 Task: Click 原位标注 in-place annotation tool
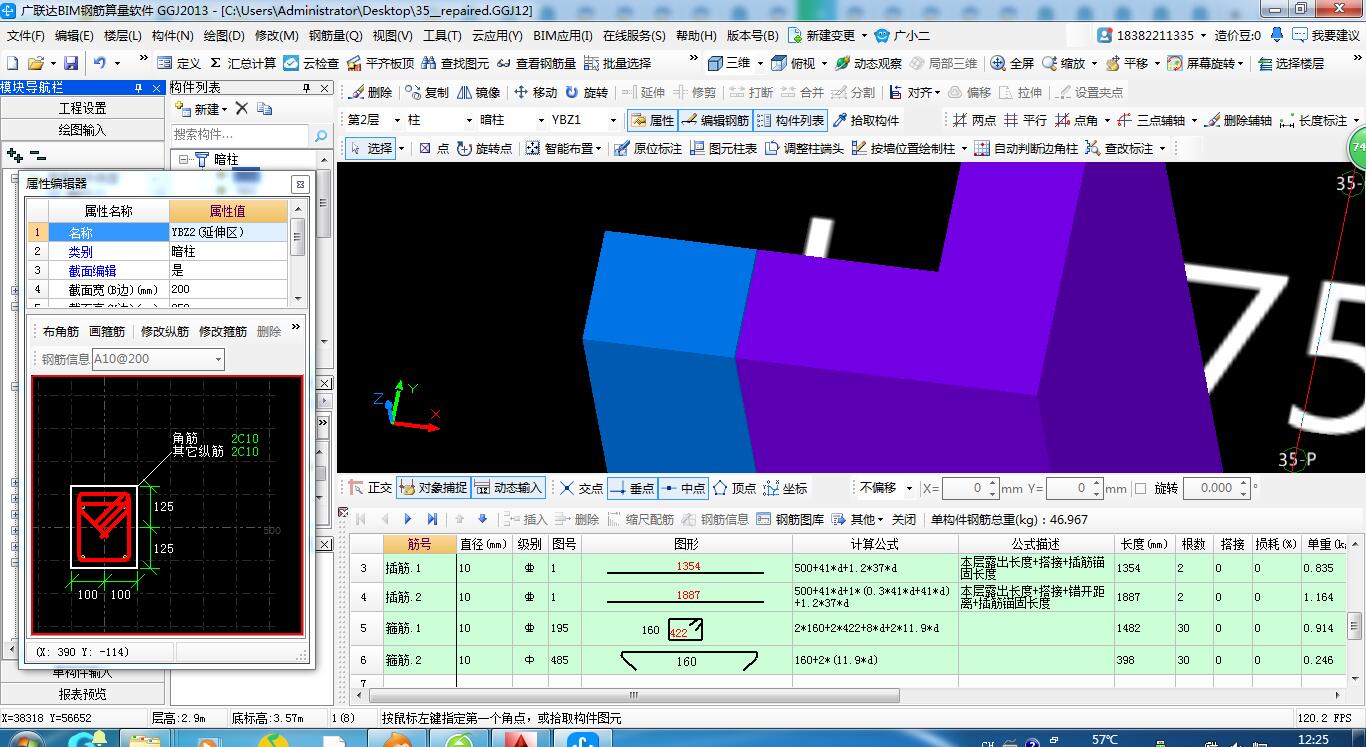[x=648, y=148]
